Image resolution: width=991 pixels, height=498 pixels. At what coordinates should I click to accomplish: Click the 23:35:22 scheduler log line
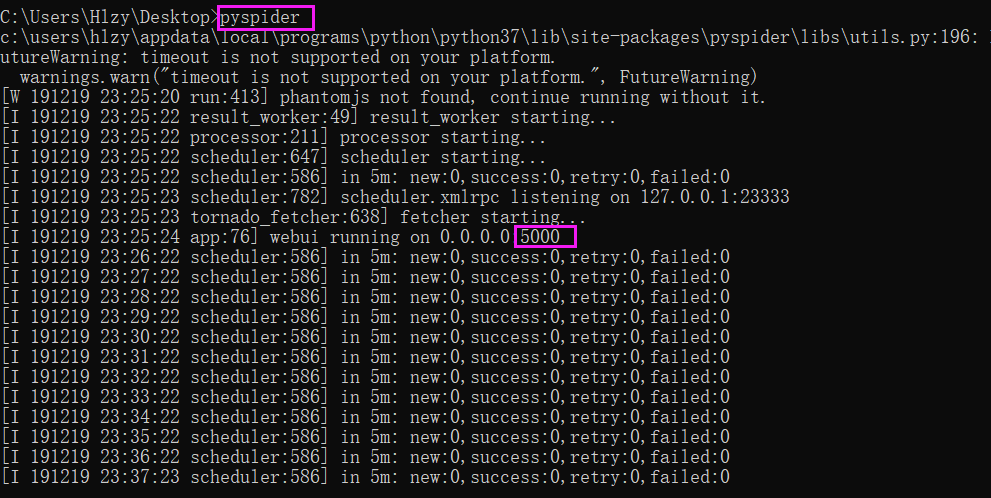point(366,437)
